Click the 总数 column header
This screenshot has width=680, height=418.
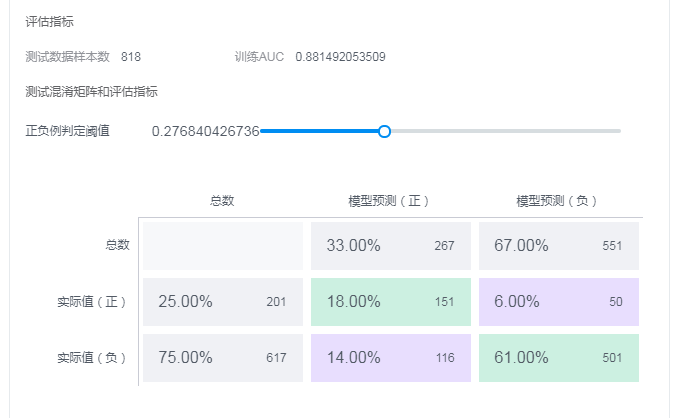click(x=222, y=201)
